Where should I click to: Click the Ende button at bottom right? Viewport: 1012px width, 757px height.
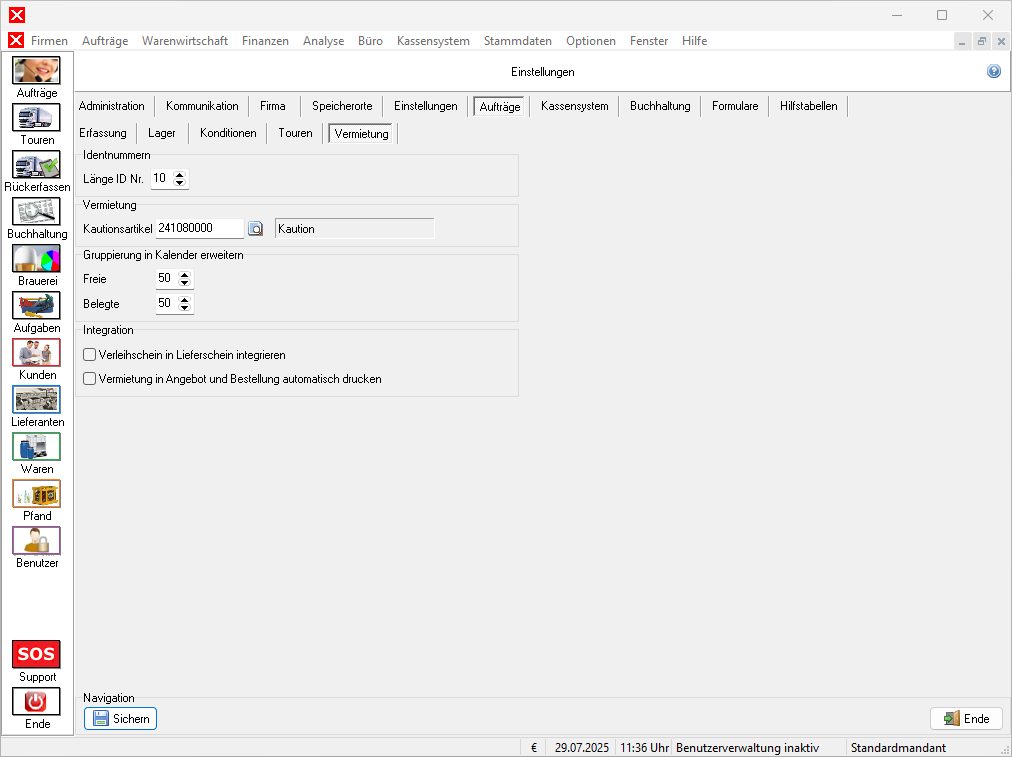click(966, 718)
